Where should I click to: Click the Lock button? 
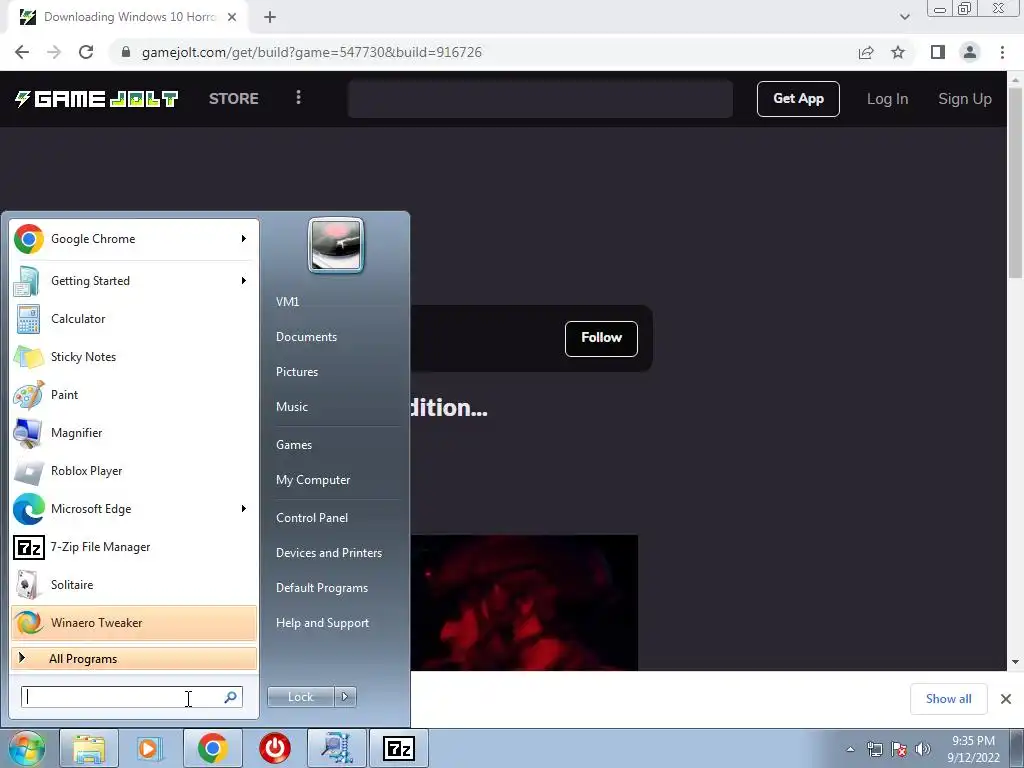(x=300, y=697)
